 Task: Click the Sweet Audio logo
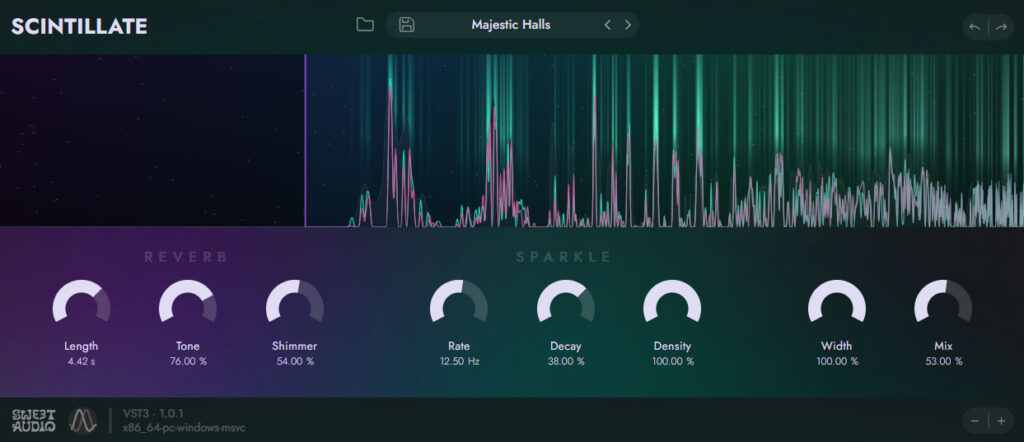[x=34, y=420]
